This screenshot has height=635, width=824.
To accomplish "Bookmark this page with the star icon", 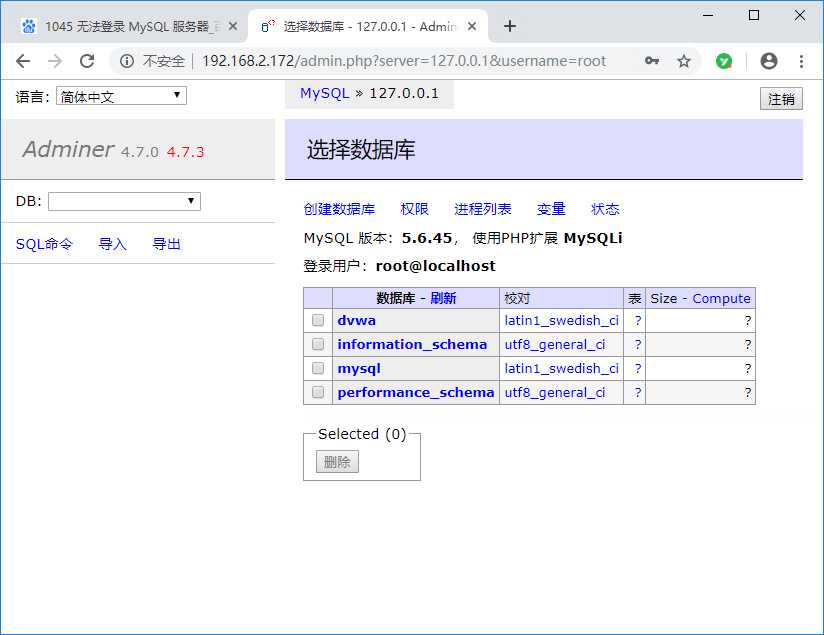I will (x=684, y=62).
